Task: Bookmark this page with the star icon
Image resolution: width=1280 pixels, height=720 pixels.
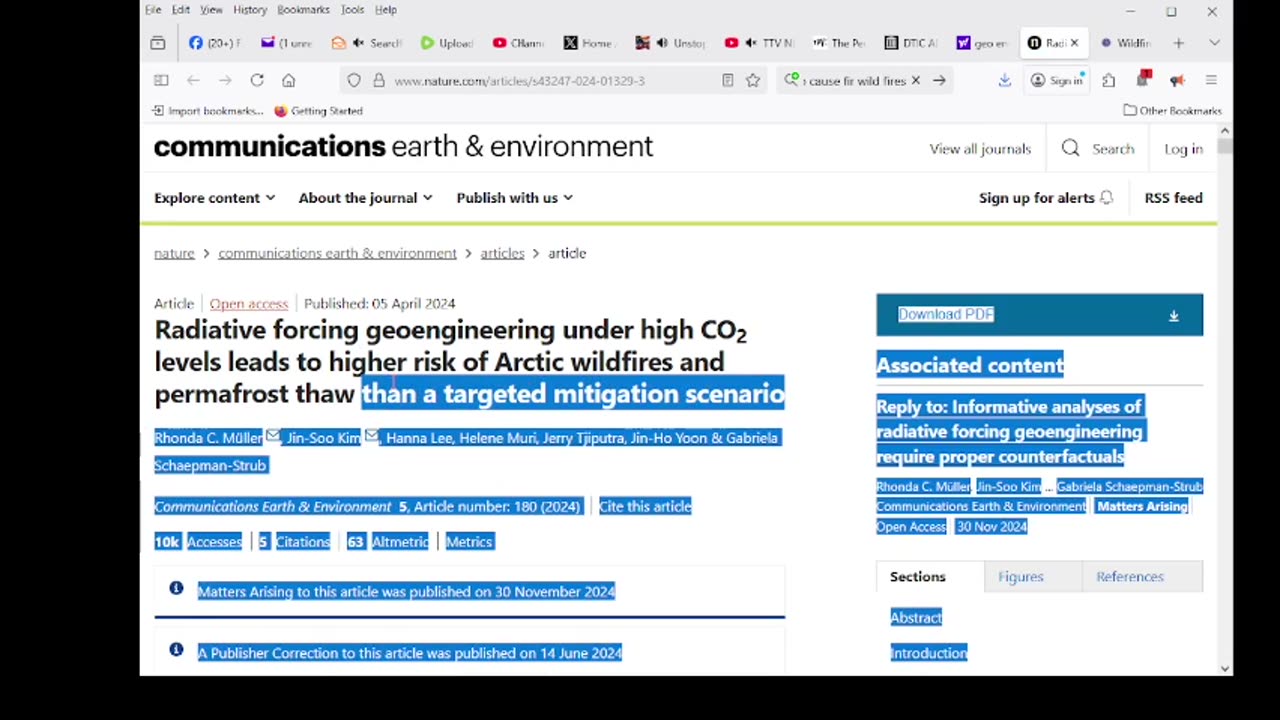Action: point(753,80)
